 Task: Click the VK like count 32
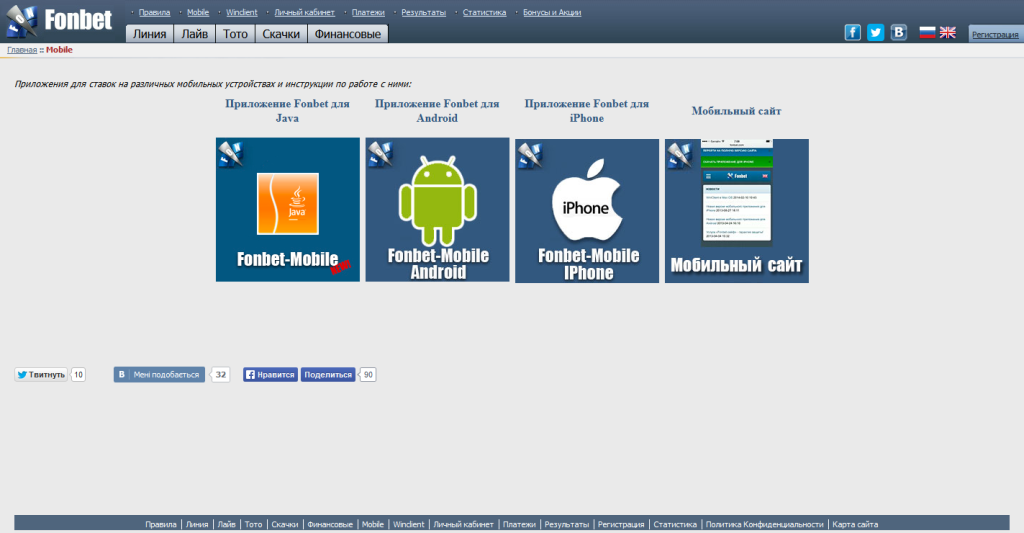221,374
